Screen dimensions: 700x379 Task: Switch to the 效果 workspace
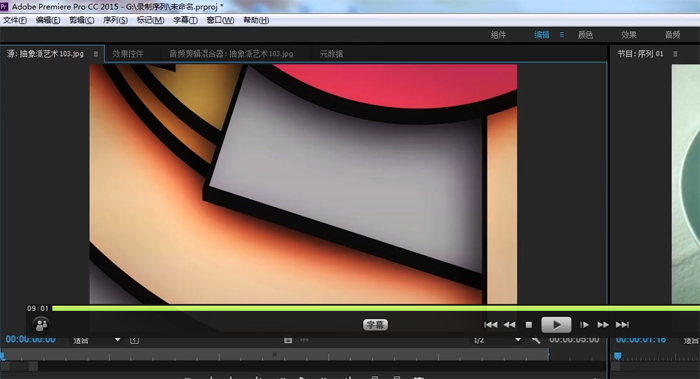[x=629, y=35]
